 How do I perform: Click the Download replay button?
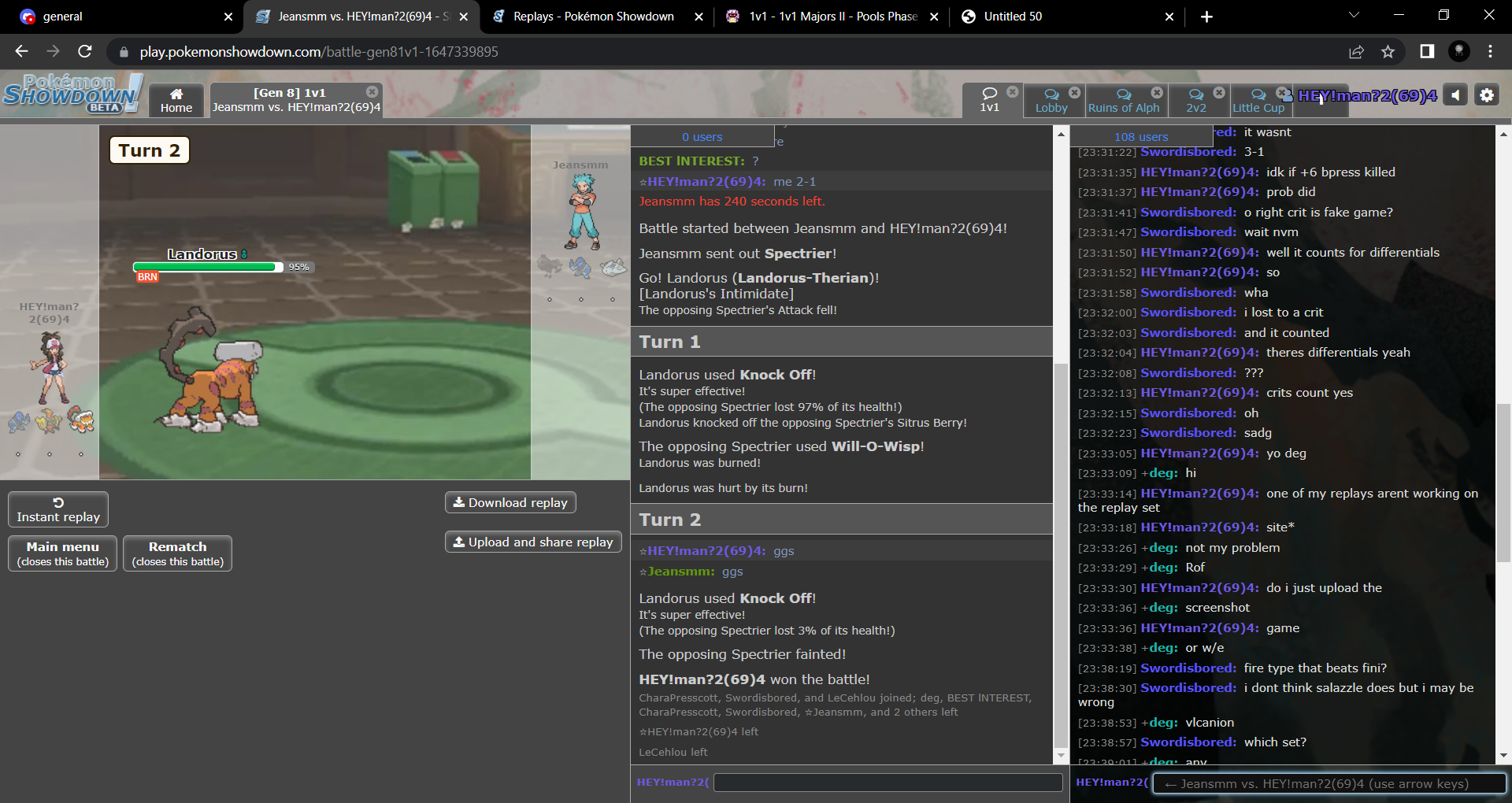coord(510,502)
